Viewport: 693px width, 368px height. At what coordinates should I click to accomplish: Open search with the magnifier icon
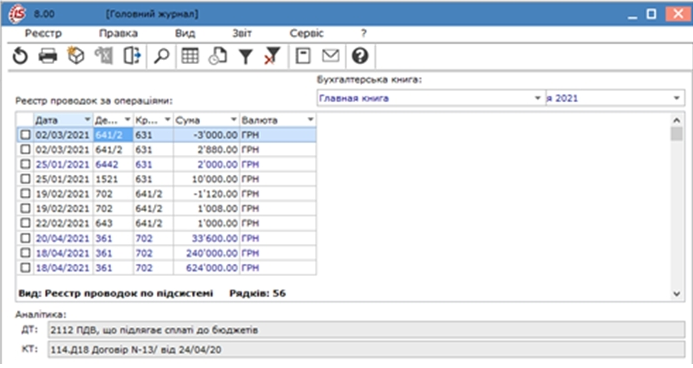point(162,56)
